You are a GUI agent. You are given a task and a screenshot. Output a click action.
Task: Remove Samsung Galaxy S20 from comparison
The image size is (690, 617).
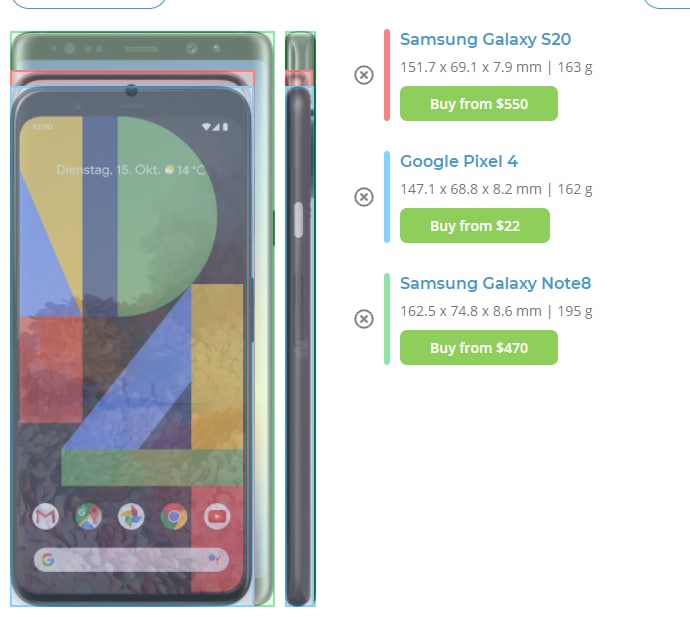[x=364, y=75]
